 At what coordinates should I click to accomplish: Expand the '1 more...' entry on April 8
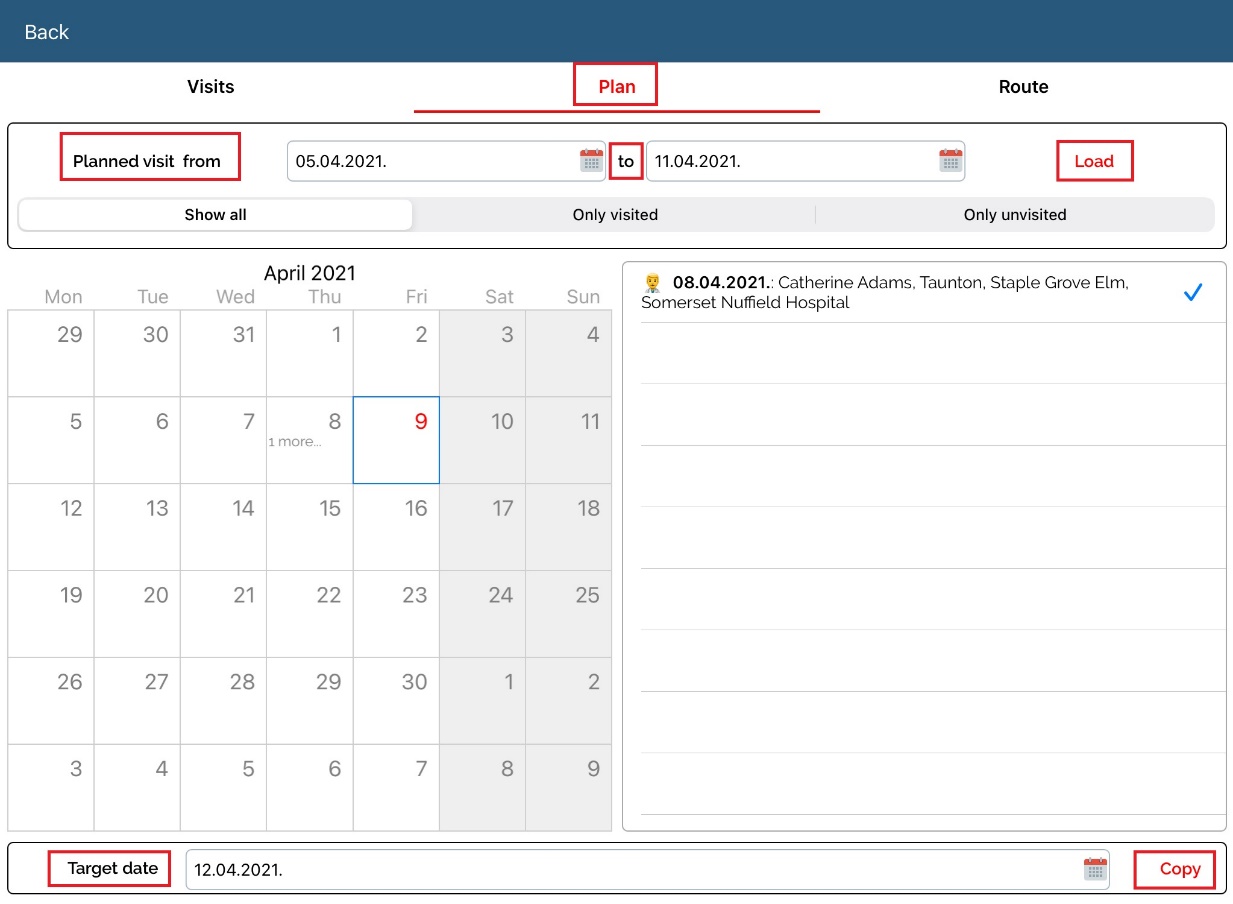point(295,442)
